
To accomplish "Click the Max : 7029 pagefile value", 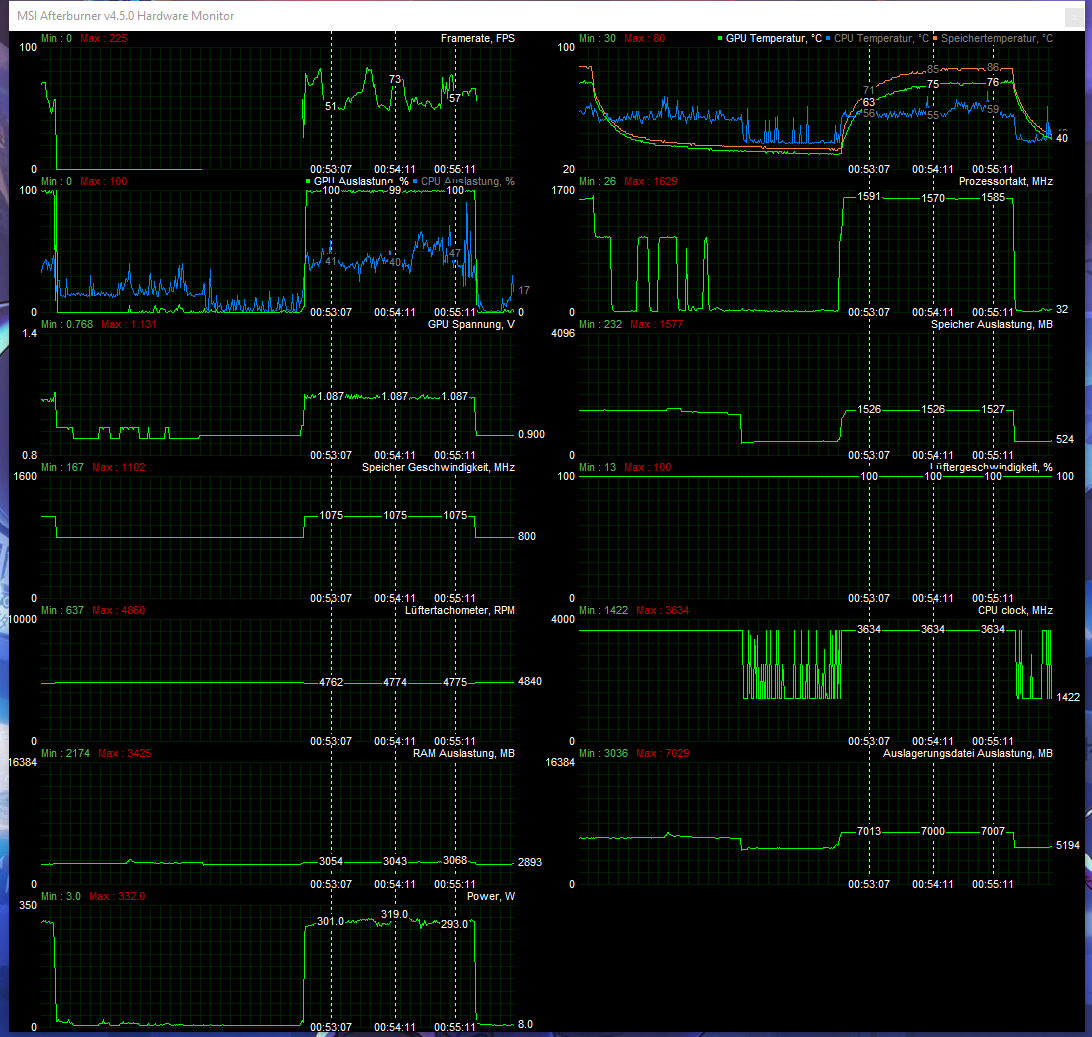I will pyautogui.click(x=662, y=753).
